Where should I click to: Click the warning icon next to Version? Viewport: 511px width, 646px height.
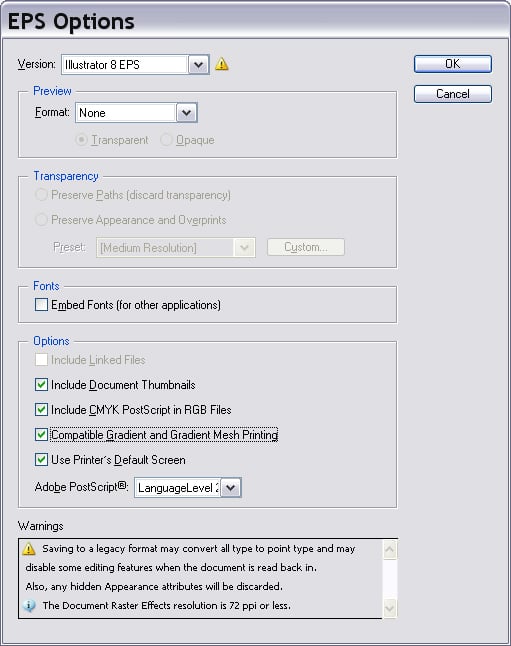tap(222, 64)
